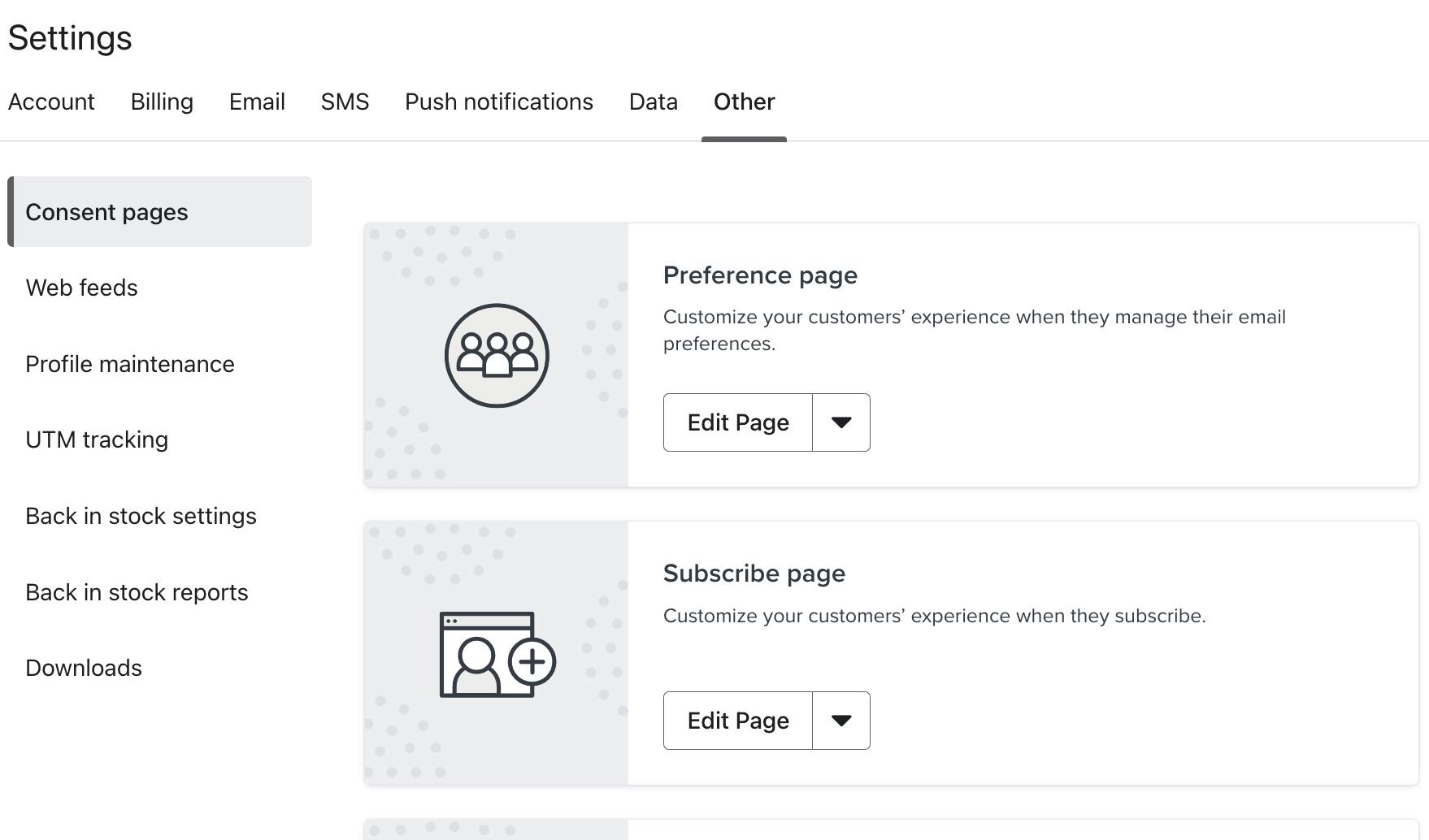Edit the Preference page
This screenshot has height=840, width=1429.
(738, 422)
